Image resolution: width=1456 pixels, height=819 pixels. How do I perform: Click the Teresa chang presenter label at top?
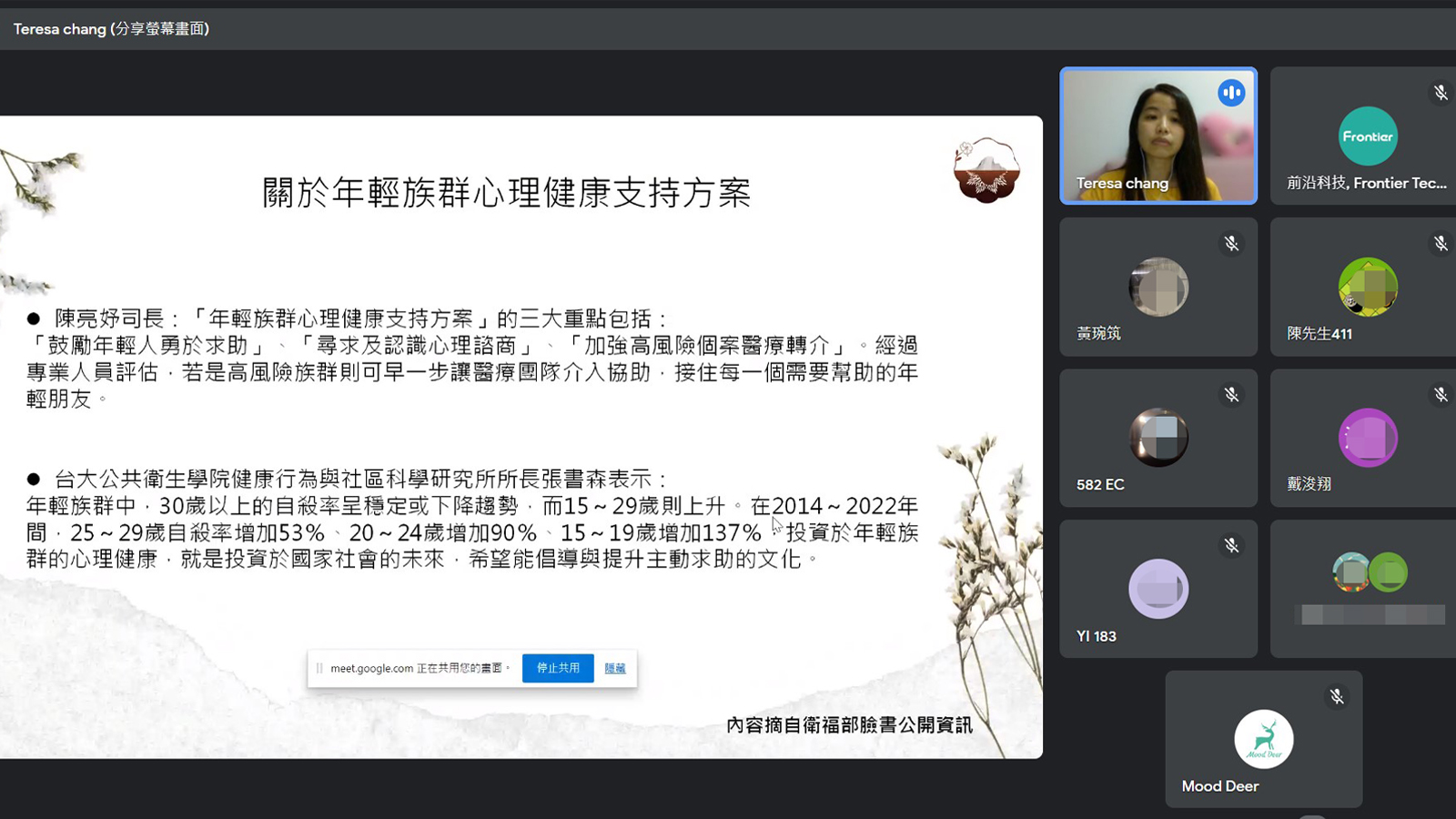tap(111, 29)
